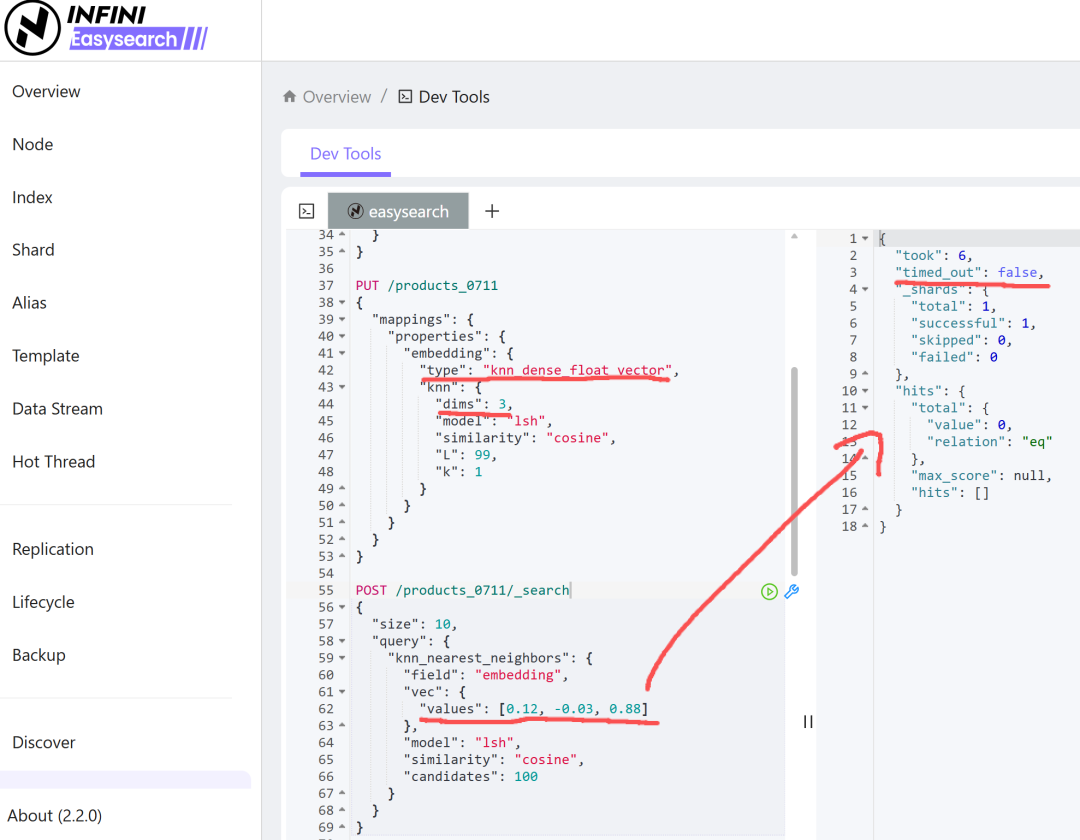
Task: Collapse knn_nearest_neighbors fold at line 59
Action: point(342,658)
